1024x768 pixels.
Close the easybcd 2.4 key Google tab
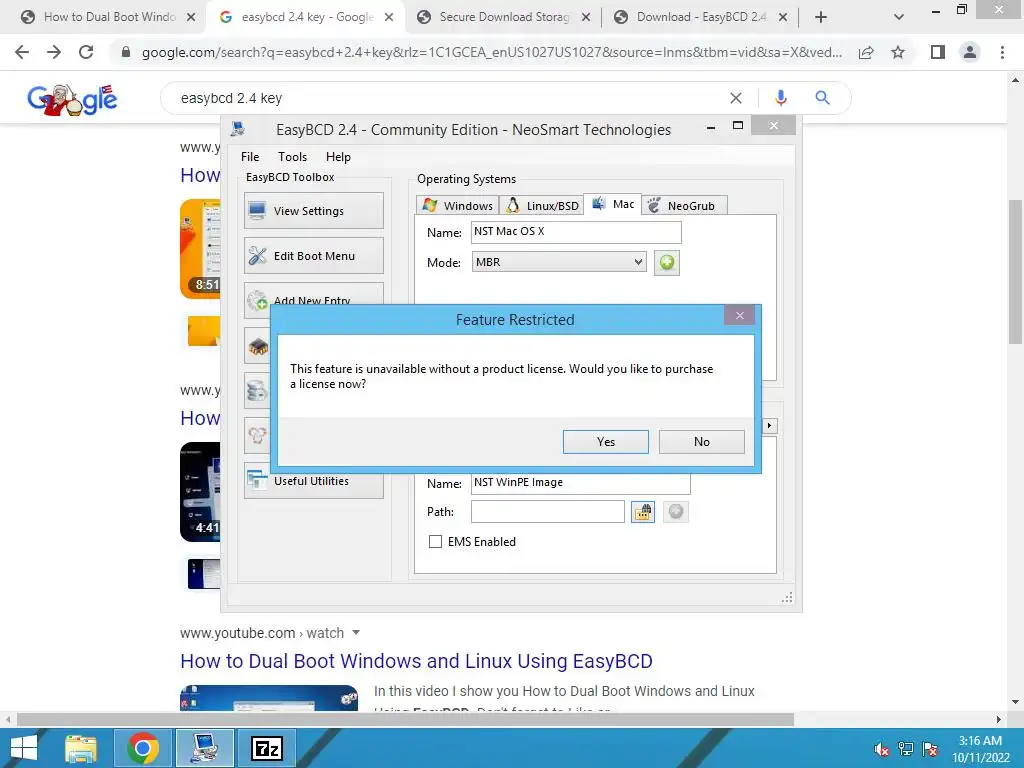pyautogui.click(x=389, y=17)
